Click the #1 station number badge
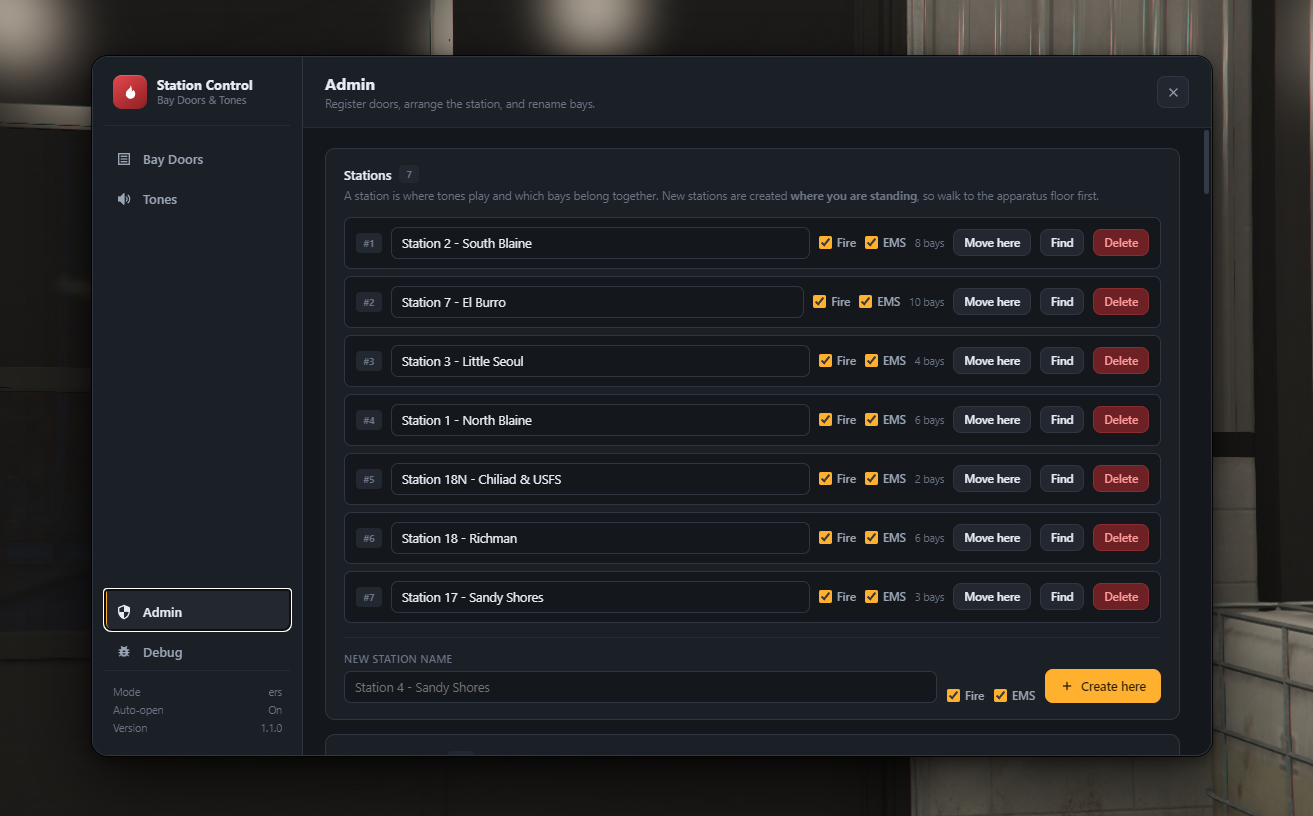The height and width of the screenshot is (816, 1313). coord(369,243)
